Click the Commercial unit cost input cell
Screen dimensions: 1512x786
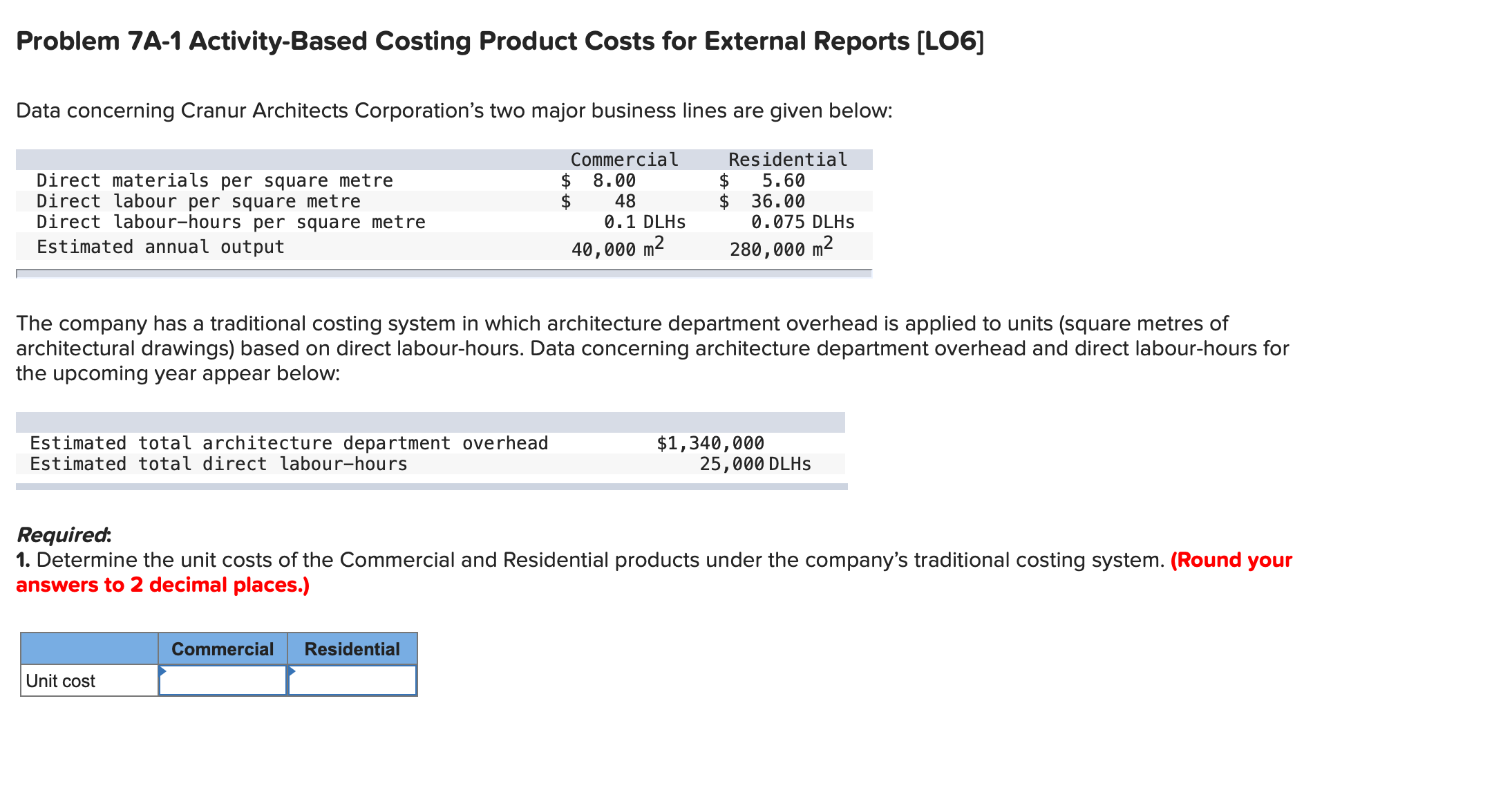(223, 681)
